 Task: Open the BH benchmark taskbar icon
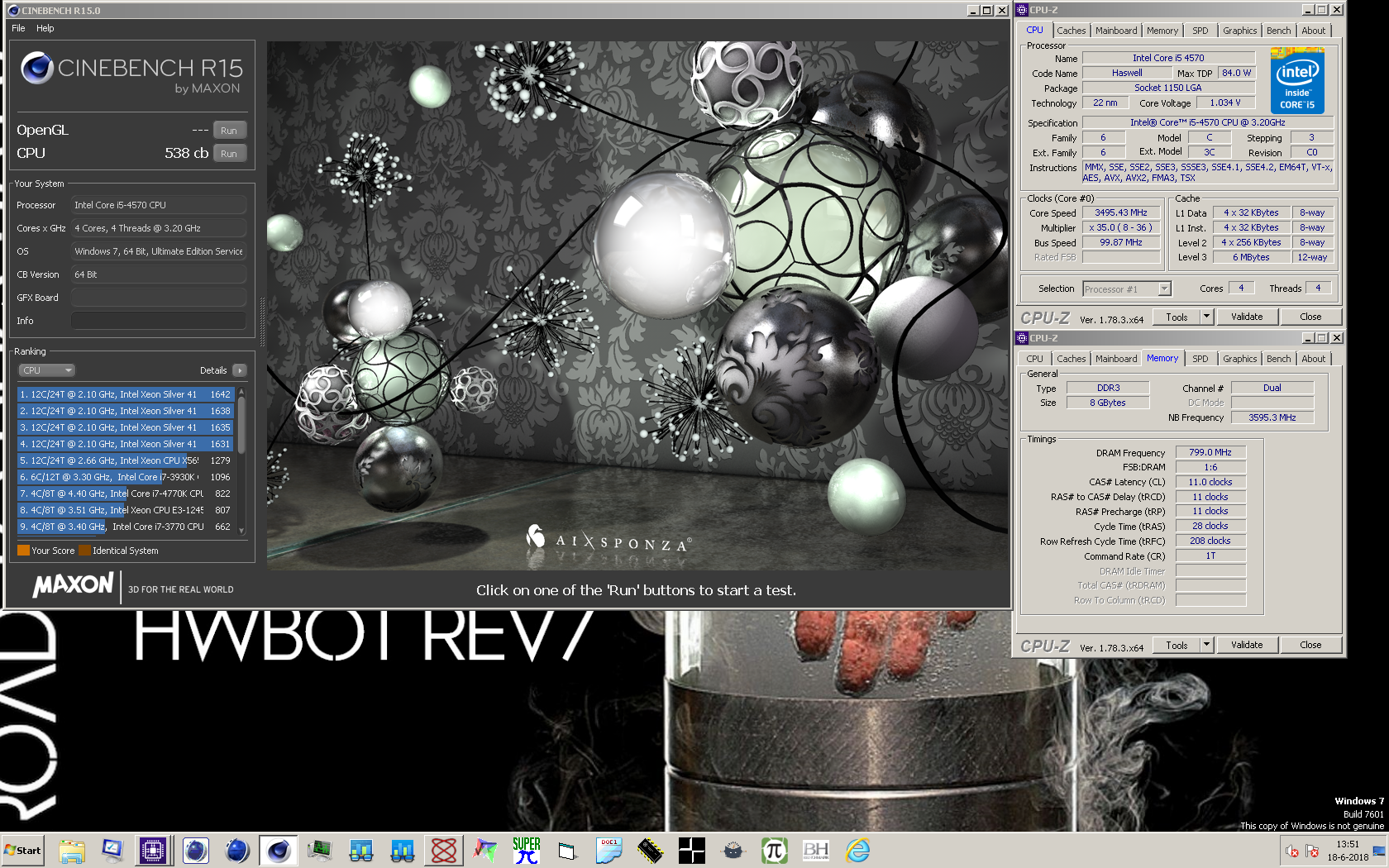tap(816, 850)
